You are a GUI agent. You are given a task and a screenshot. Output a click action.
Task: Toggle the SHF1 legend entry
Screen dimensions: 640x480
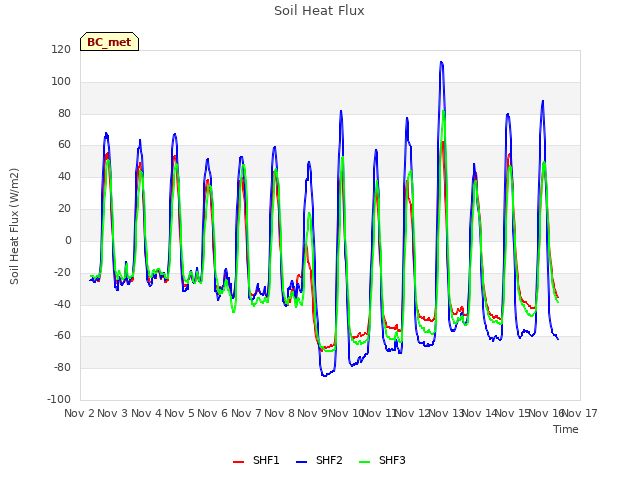coord(256,460)
